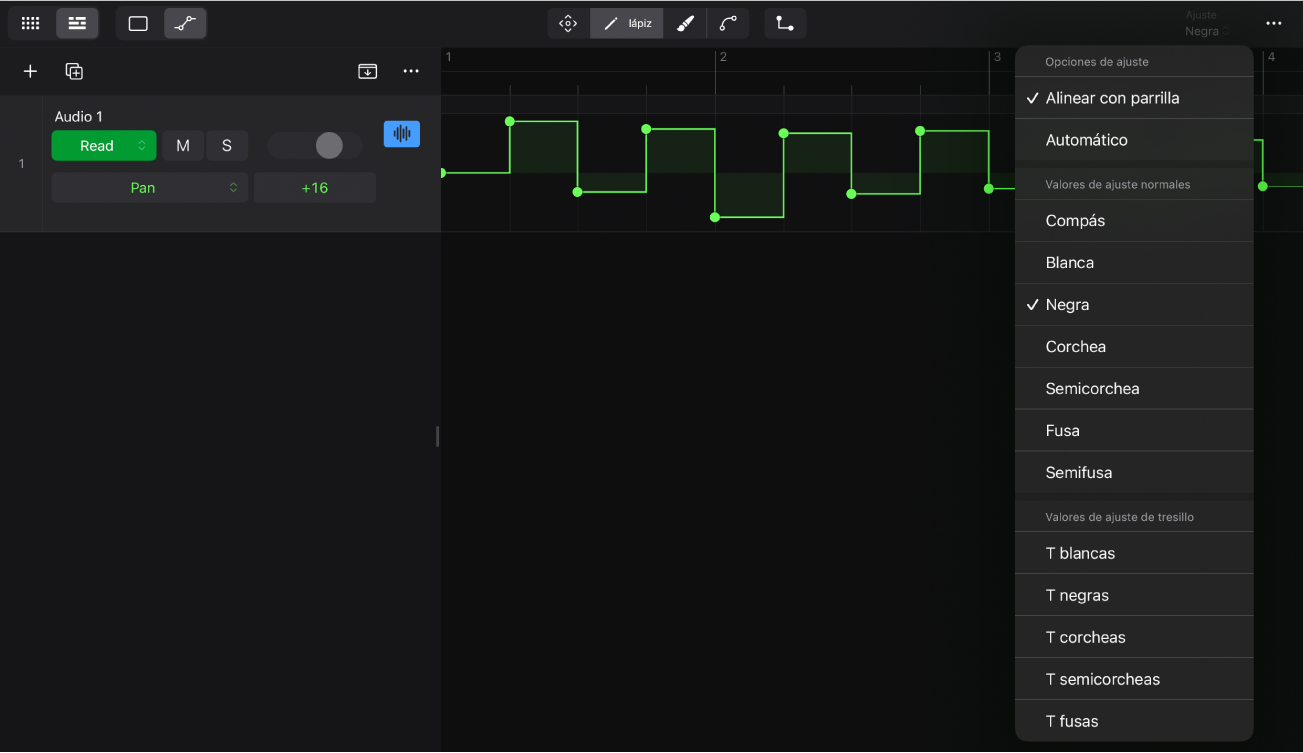The image size is (1303, 753).
Task: Select Fusa snap value
Action: pos(1134,431)
